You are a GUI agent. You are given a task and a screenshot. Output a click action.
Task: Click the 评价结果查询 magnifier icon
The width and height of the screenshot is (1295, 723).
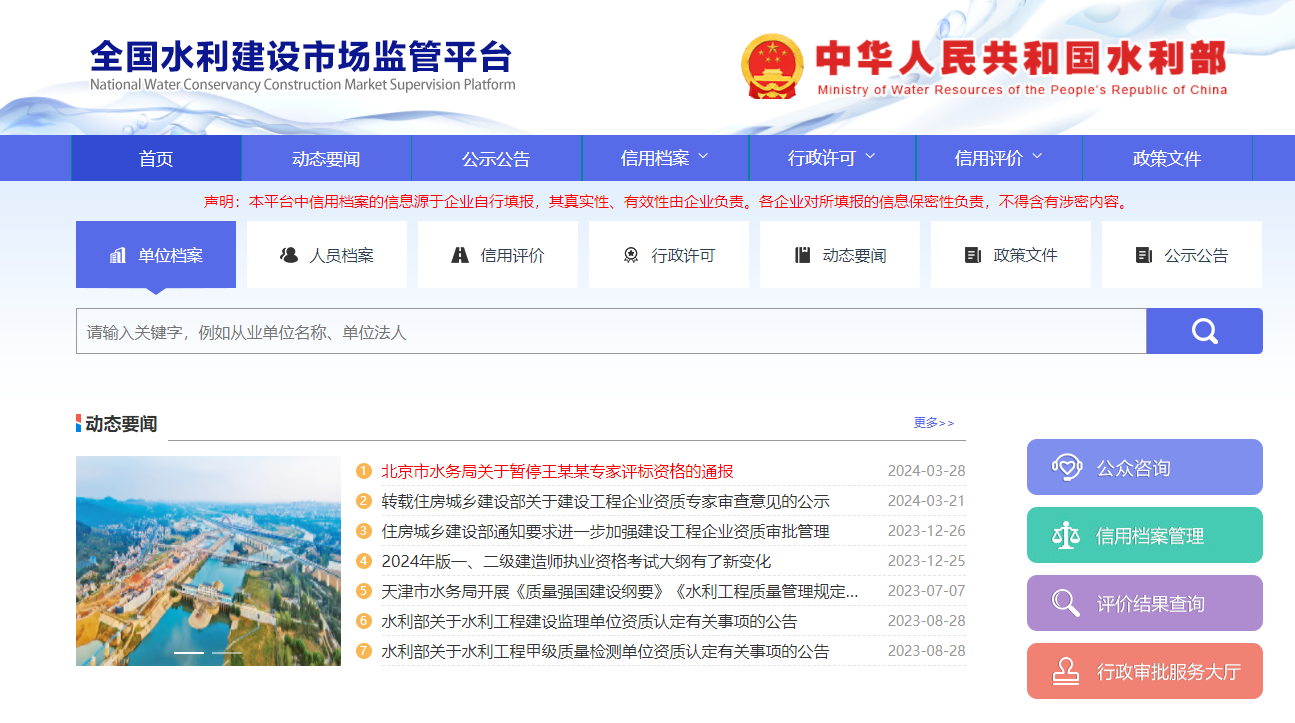[1067, 603]
